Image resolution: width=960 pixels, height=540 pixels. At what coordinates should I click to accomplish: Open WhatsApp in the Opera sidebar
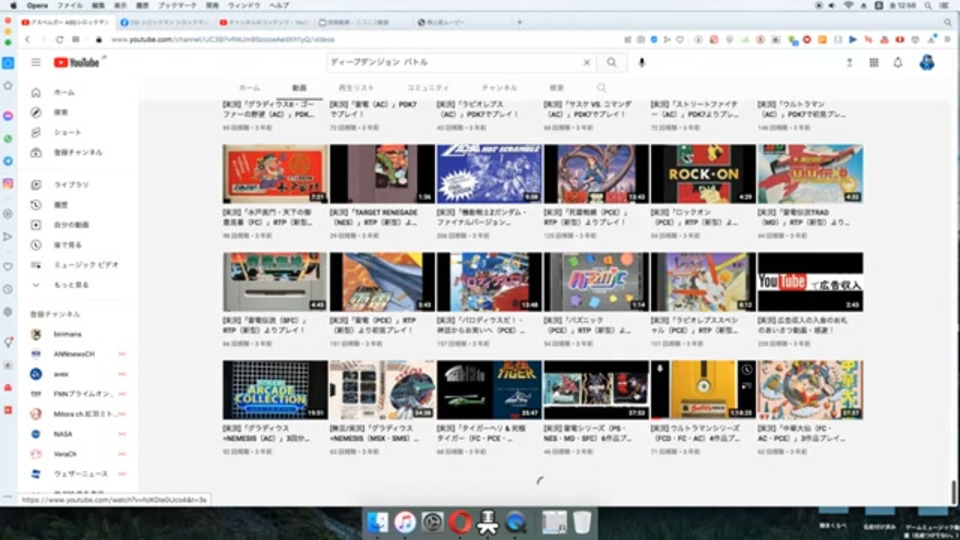click(8, 139)
